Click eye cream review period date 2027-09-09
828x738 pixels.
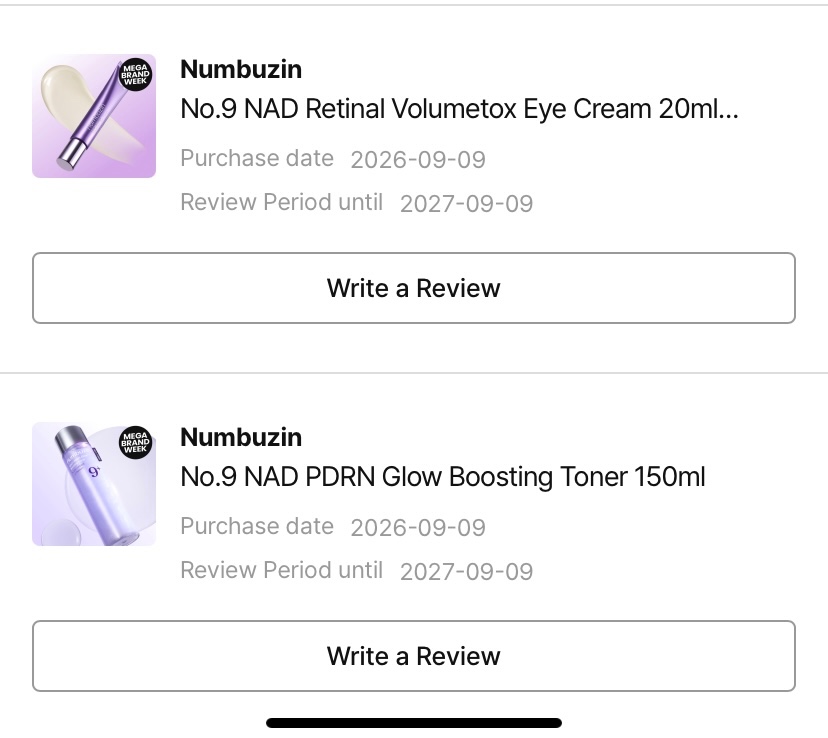coord(466,203)
